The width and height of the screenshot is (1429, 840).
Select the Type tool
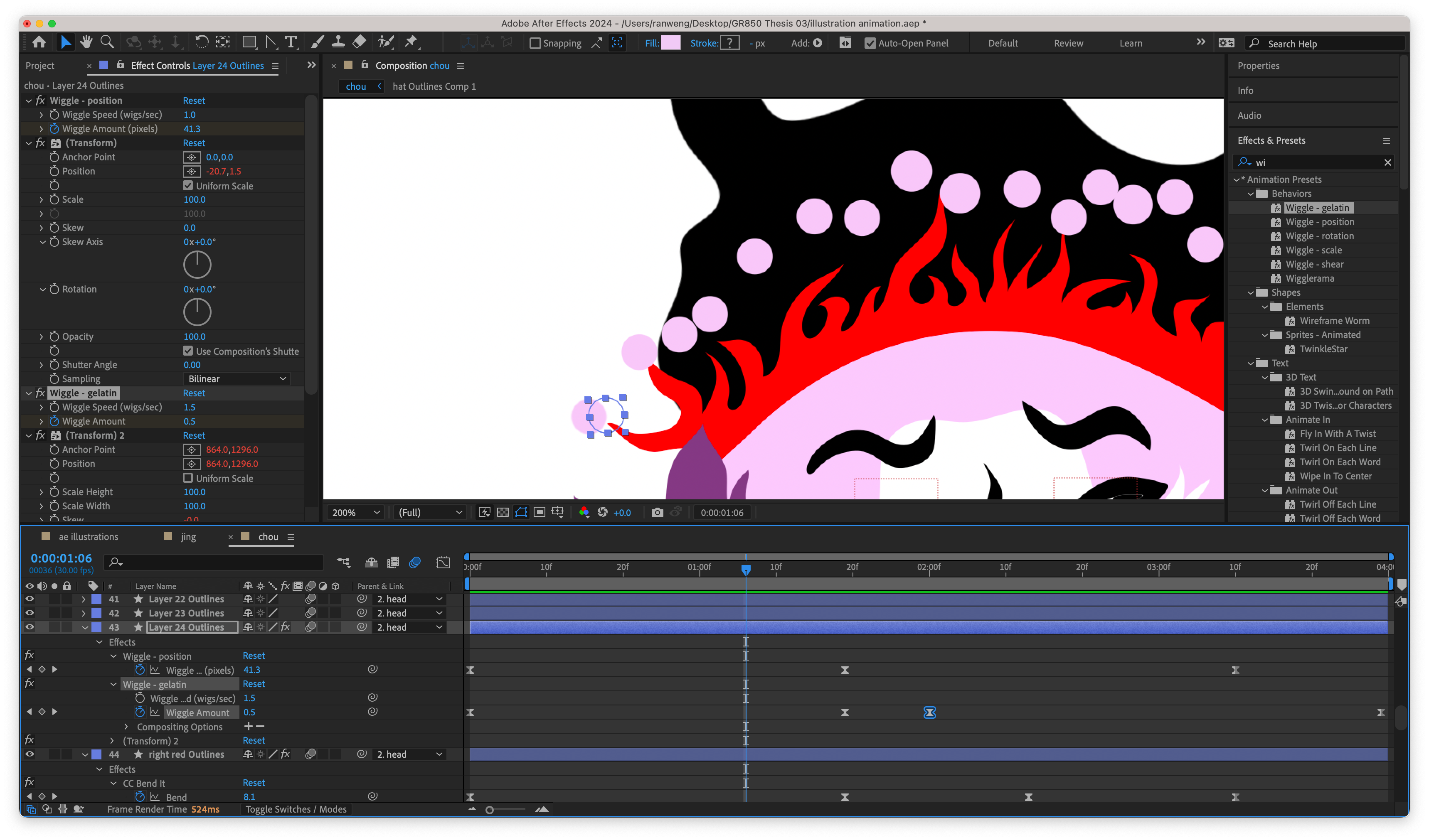click(x=291, y=42)
